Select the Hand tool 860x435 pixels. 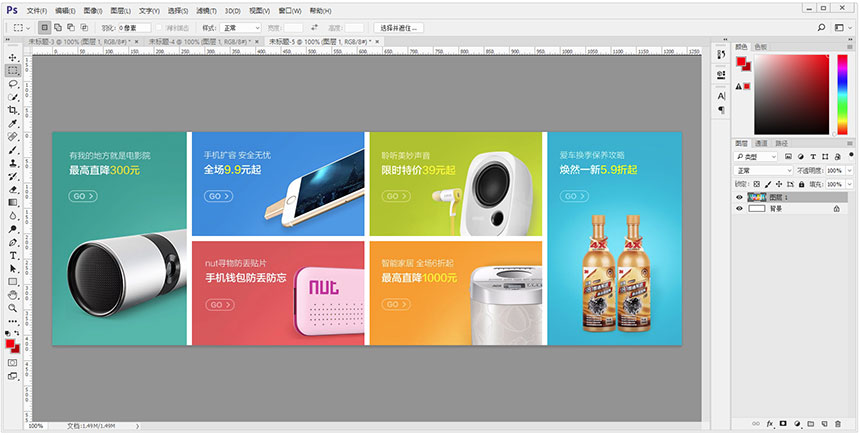click(13, 294)
